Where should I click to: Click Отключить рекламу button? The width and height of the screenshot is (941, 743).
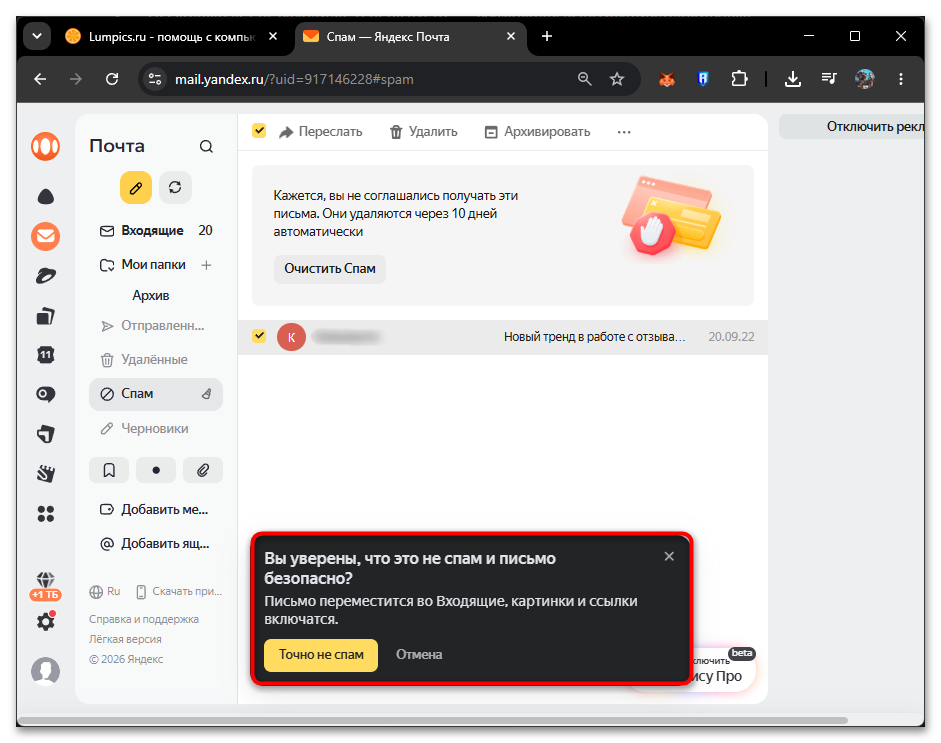click(852, 127)
